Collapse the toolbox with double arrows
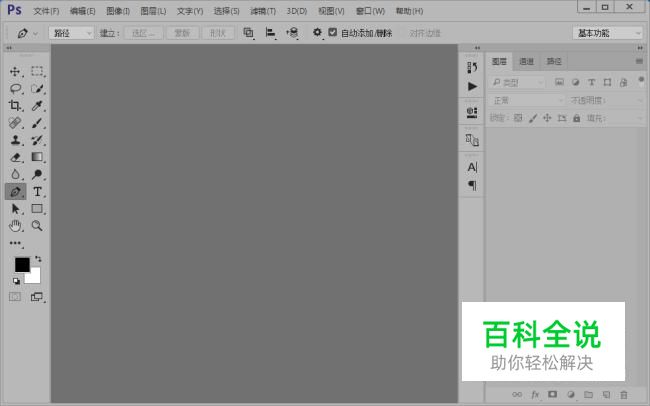Screen dimensions: 650x406 tap(9, 48)
